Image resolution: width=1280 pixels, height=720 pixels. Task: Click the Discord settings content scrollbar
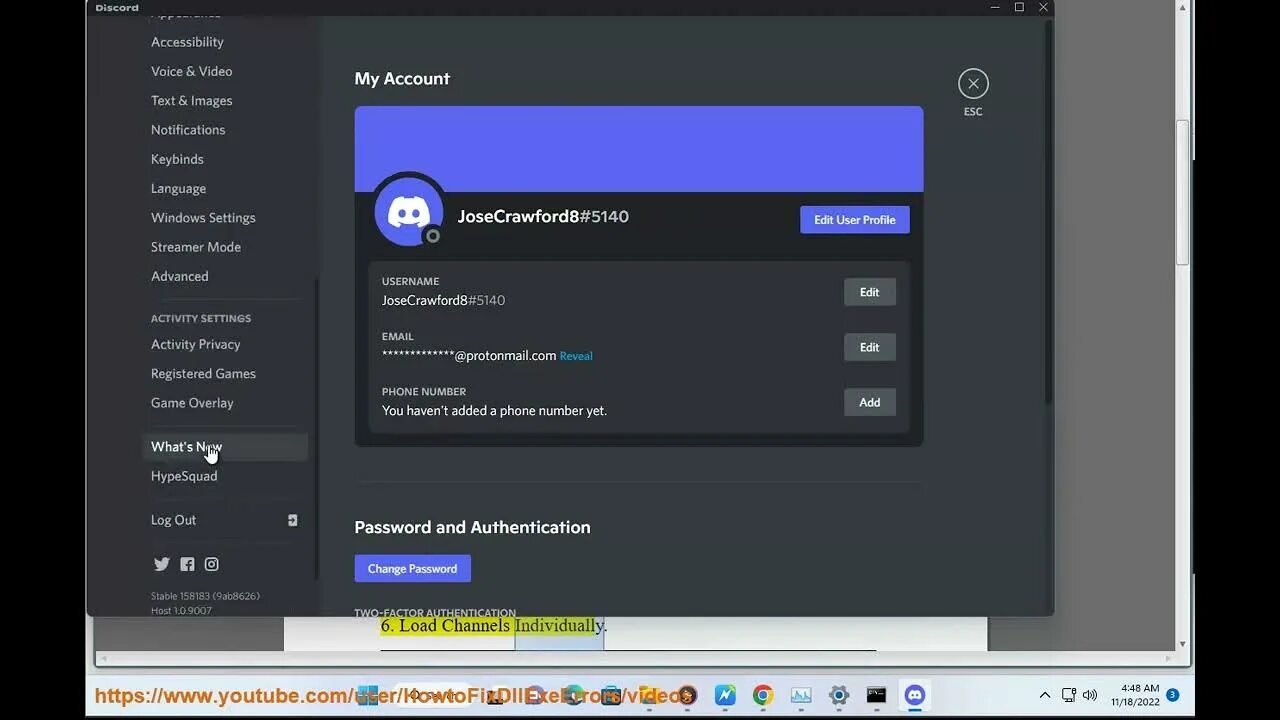click(x=1047, y=210)
